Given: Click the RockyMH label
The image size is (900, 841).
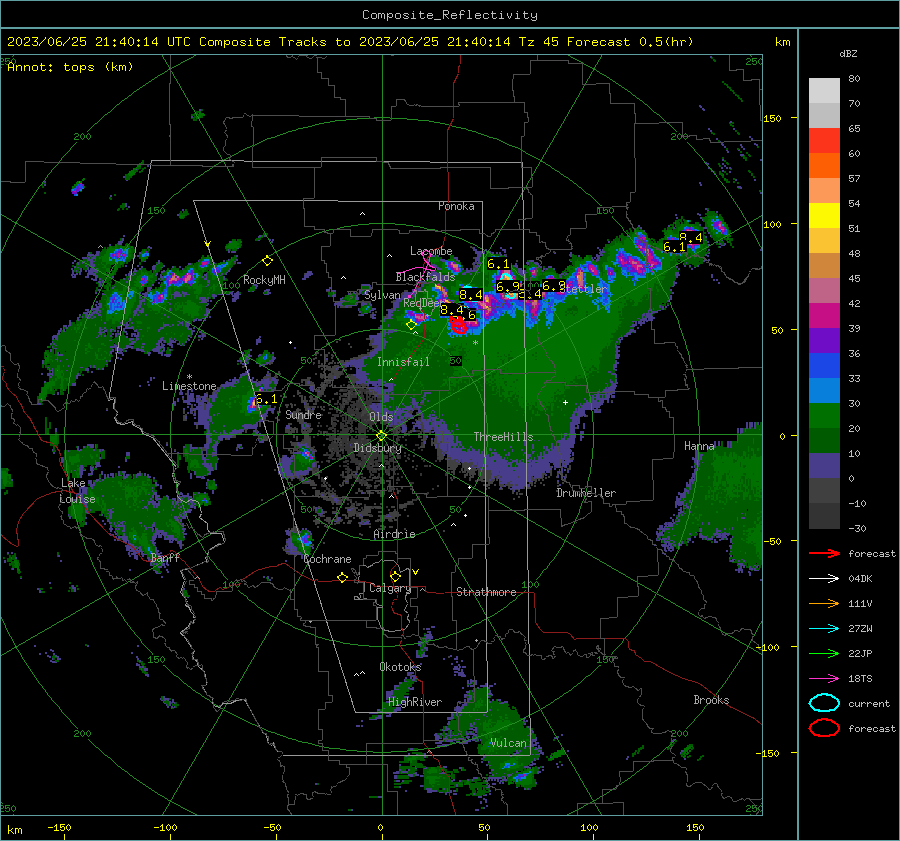Looking at the screenshot, I should coord(264,280).
